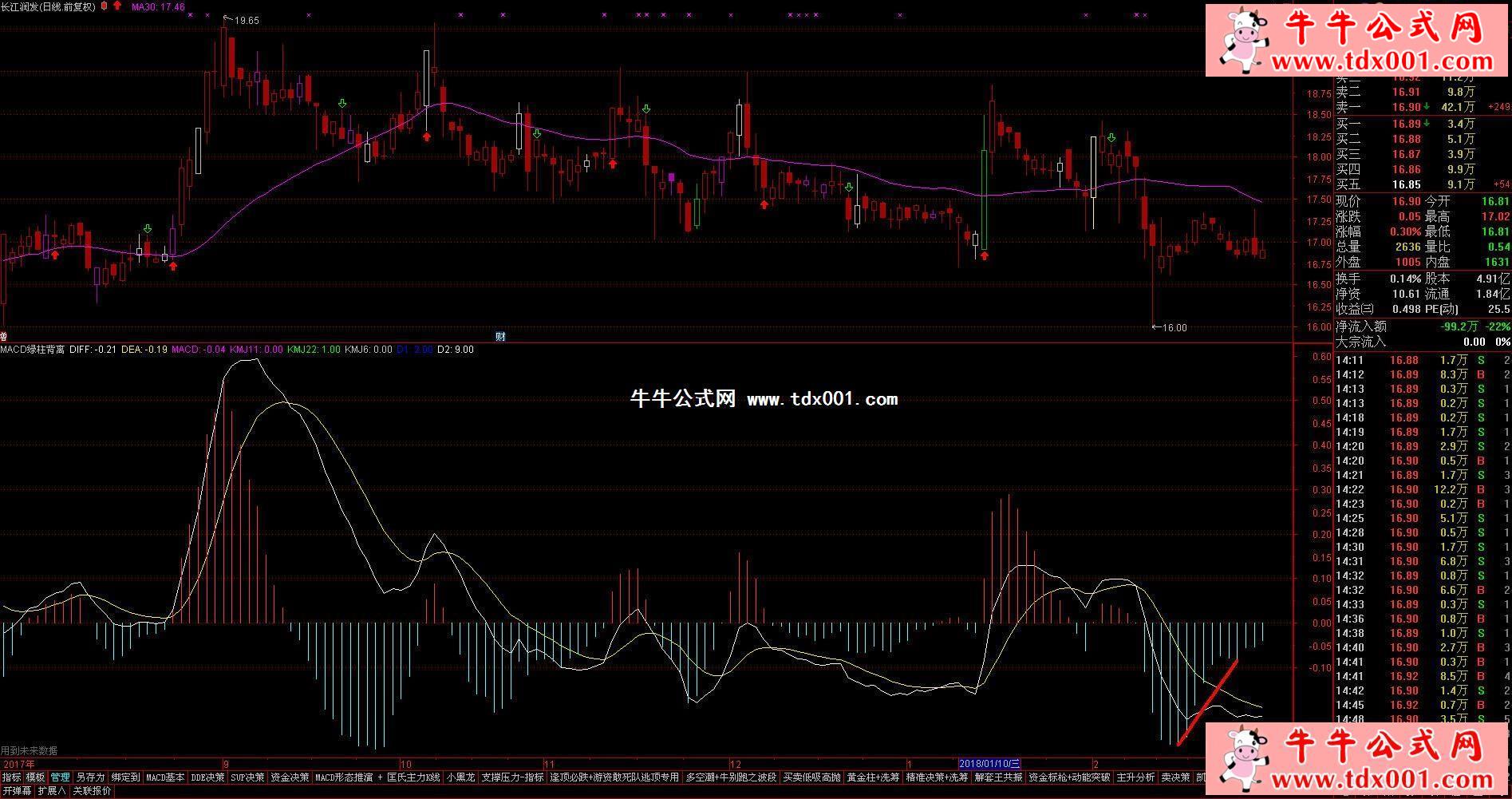Click the 14:31 tick row with 6.8万

point(1423,561)
